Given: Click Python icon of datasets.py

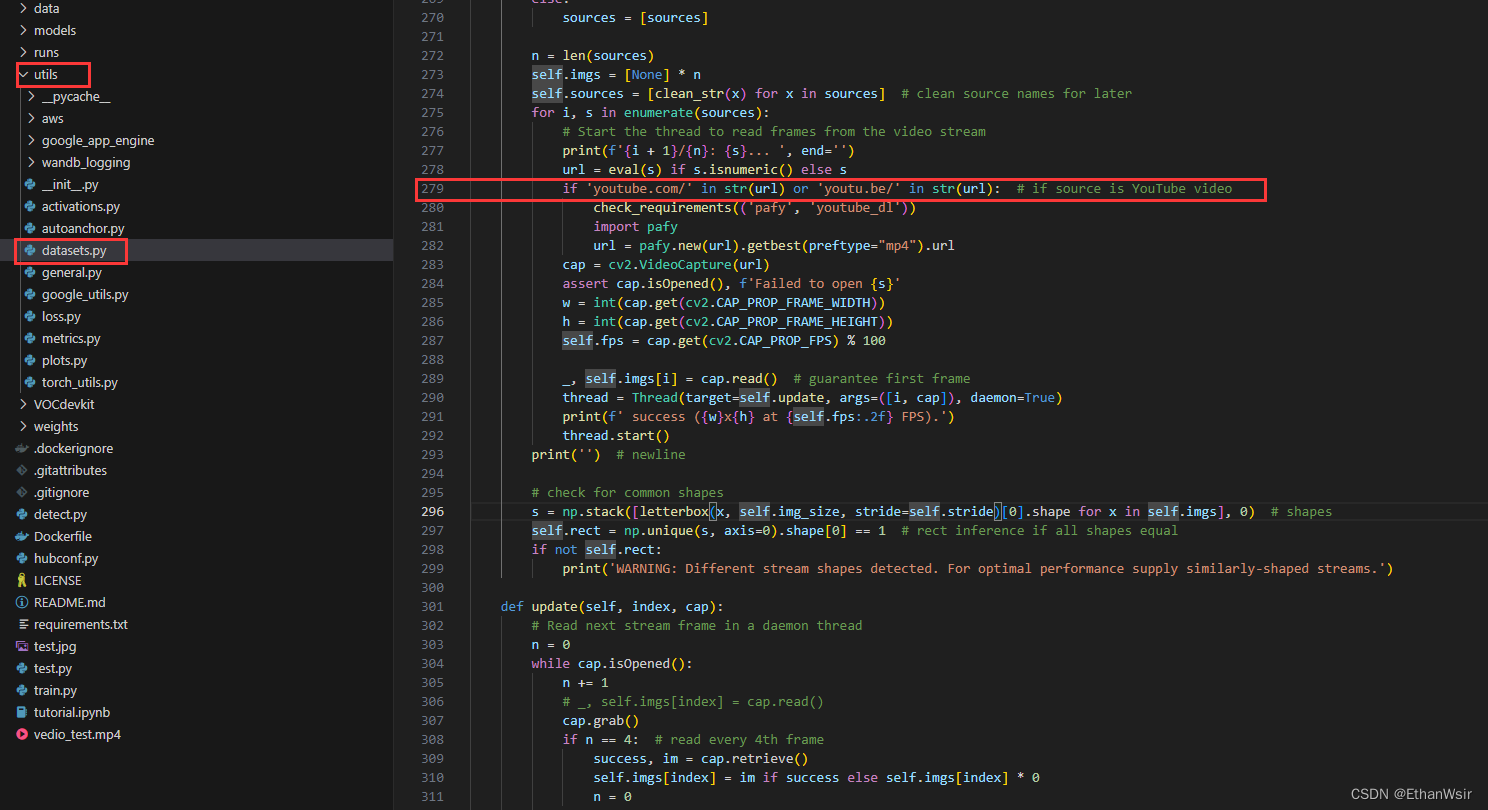Looking at the screenshot, I should tap(30, 250).
